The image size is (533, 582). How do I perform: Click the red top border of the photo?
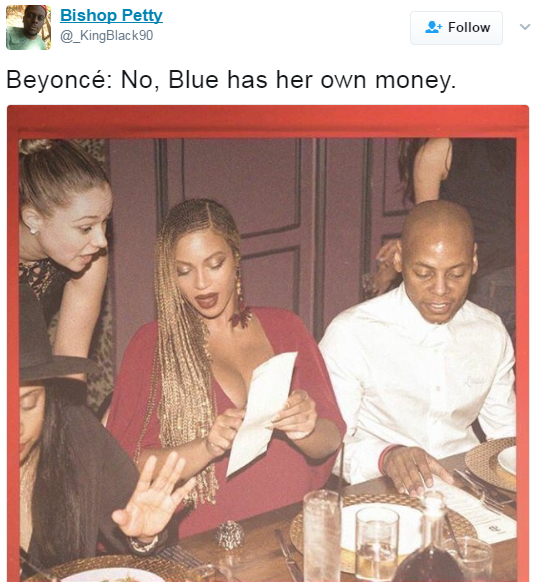[x=268, y=121]
